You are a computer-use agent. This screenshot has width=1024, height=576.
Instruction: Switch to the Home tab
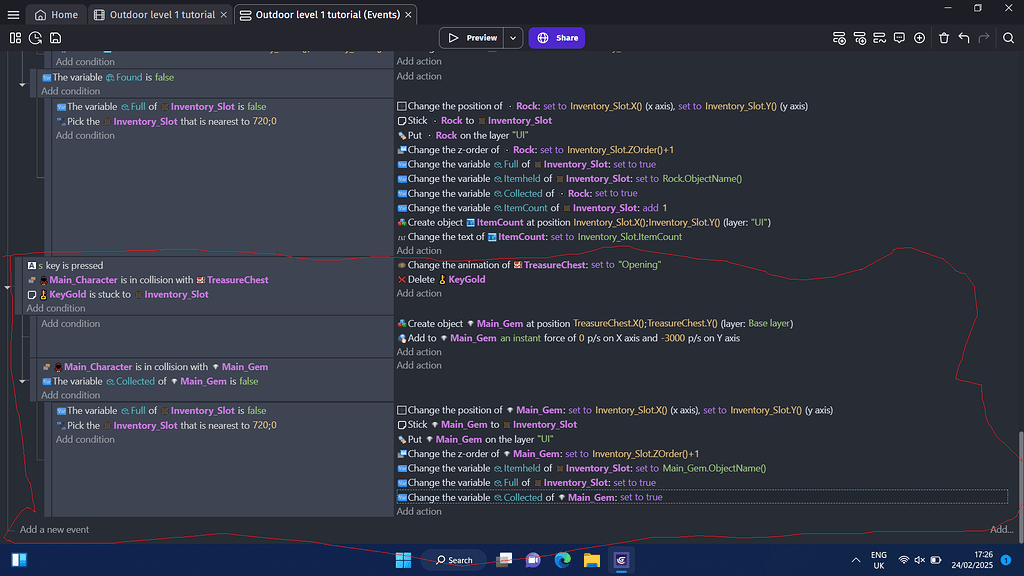click(56, 14)
